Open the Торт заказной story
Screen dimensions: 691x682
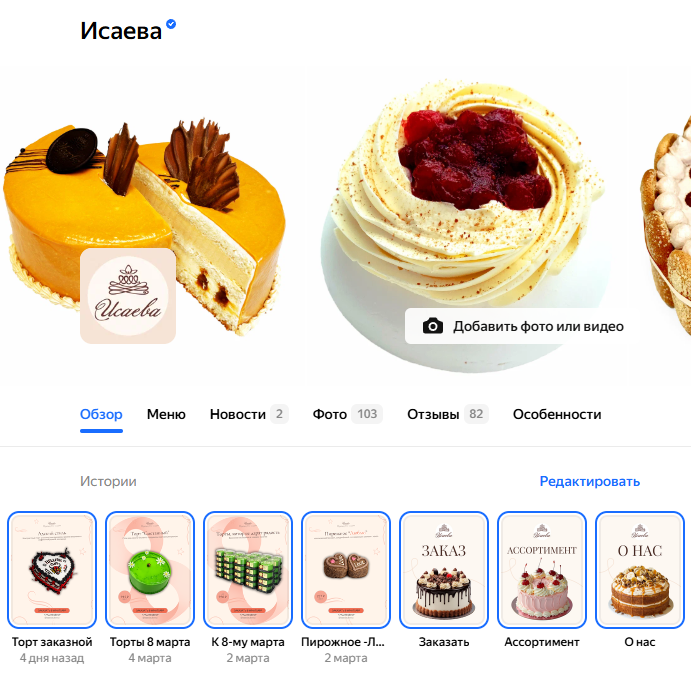coord(52,570)
